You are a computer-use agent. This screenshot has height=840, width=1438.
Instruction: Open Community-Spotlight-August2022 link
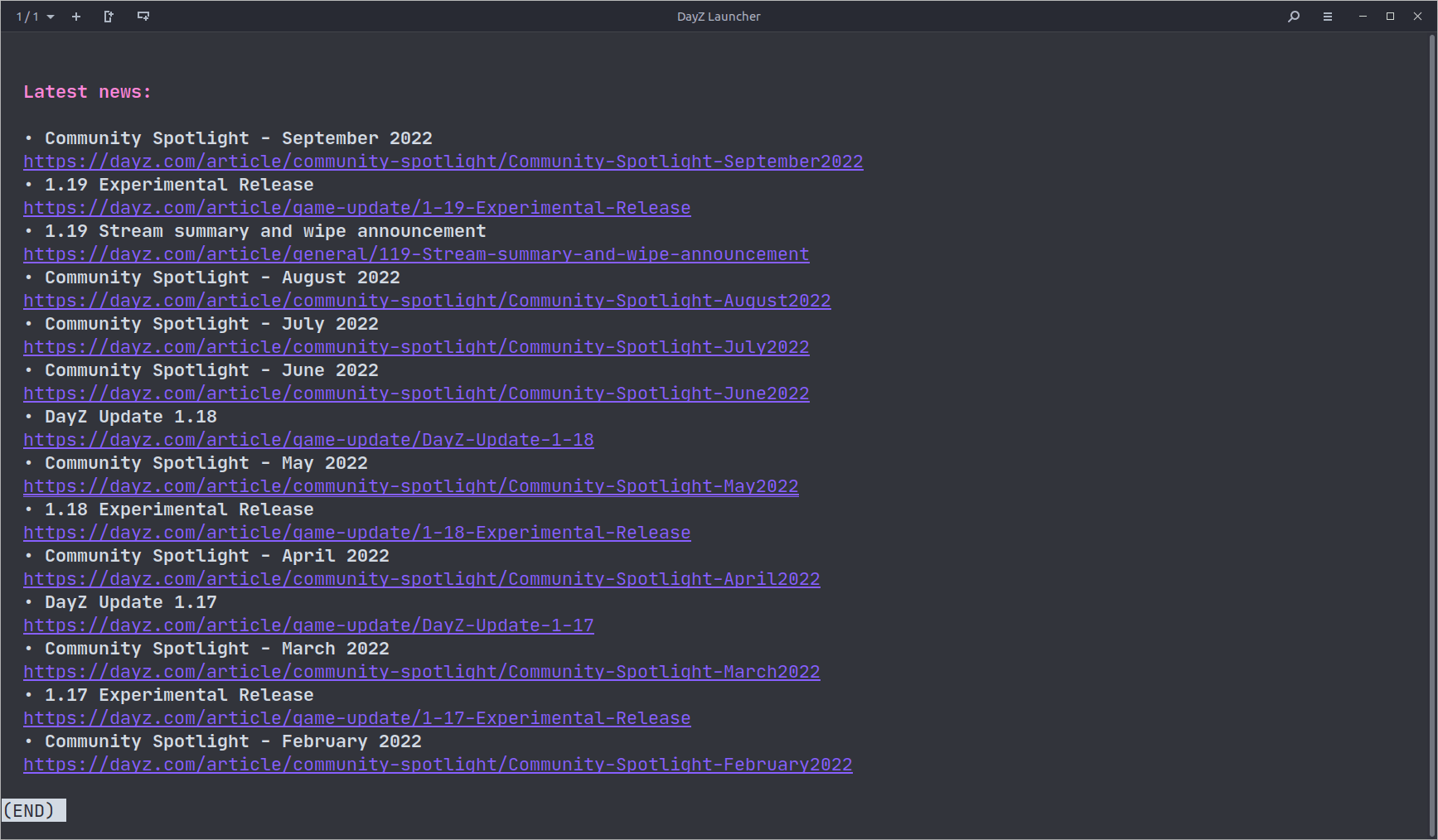[x=427, y=301]
